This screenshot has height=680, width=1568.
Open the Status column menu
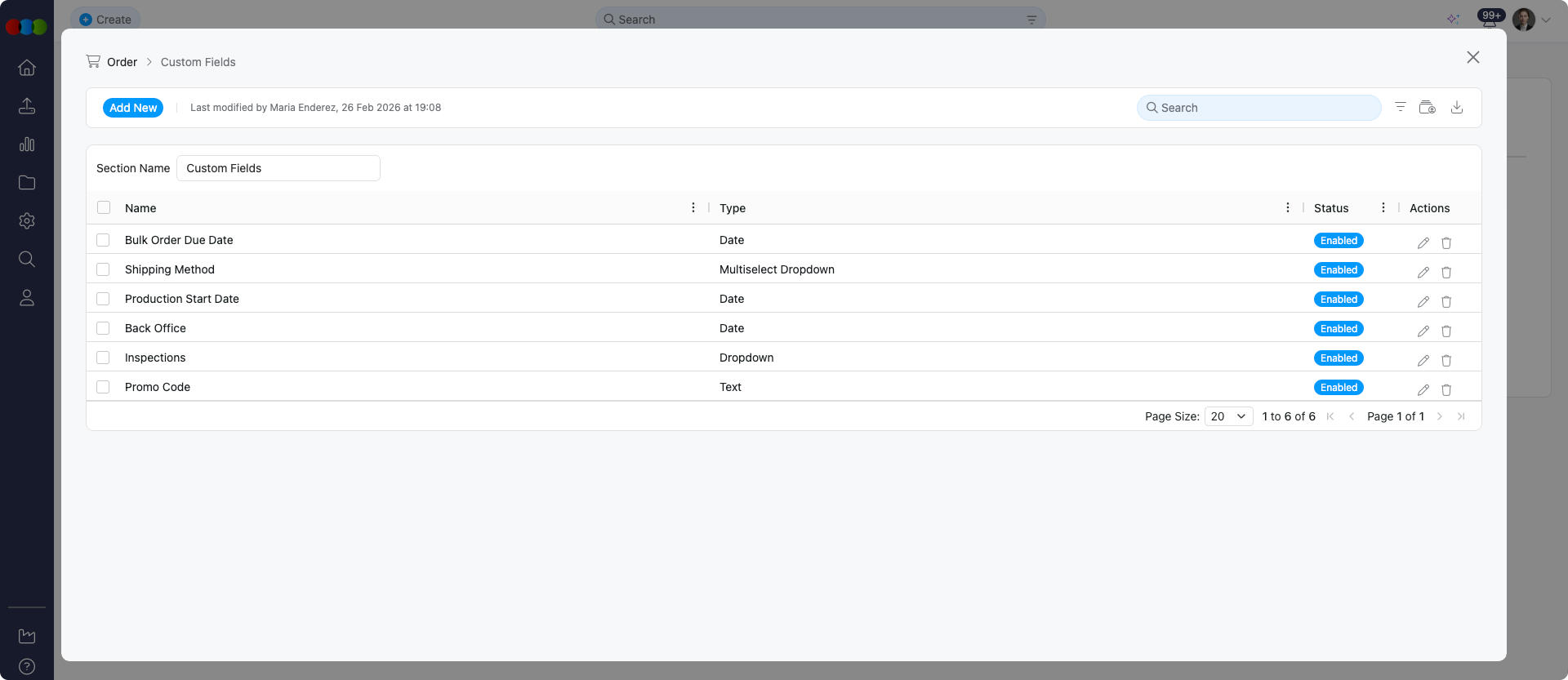(x=1383, y=207)
